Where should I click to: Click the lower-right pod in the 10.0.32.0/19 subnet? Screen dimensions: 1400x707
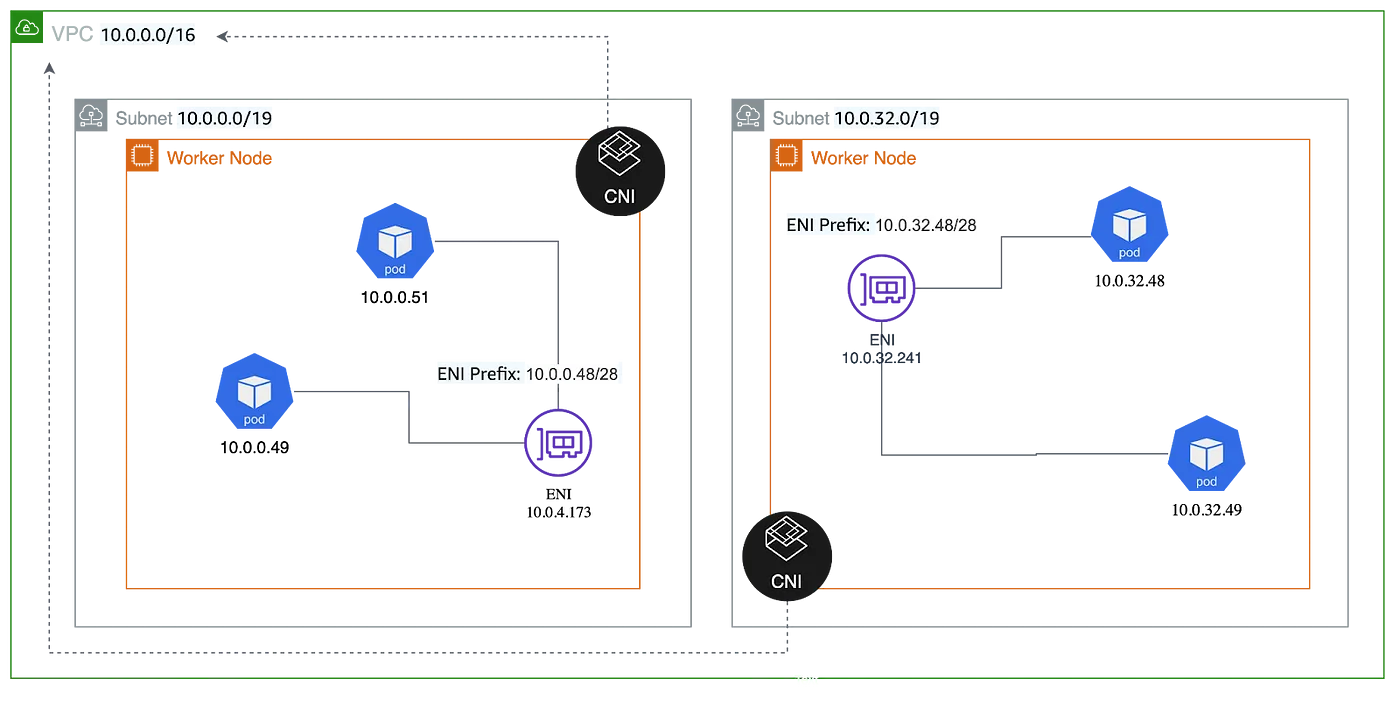pyautogui.click(x=1207, y=459)
